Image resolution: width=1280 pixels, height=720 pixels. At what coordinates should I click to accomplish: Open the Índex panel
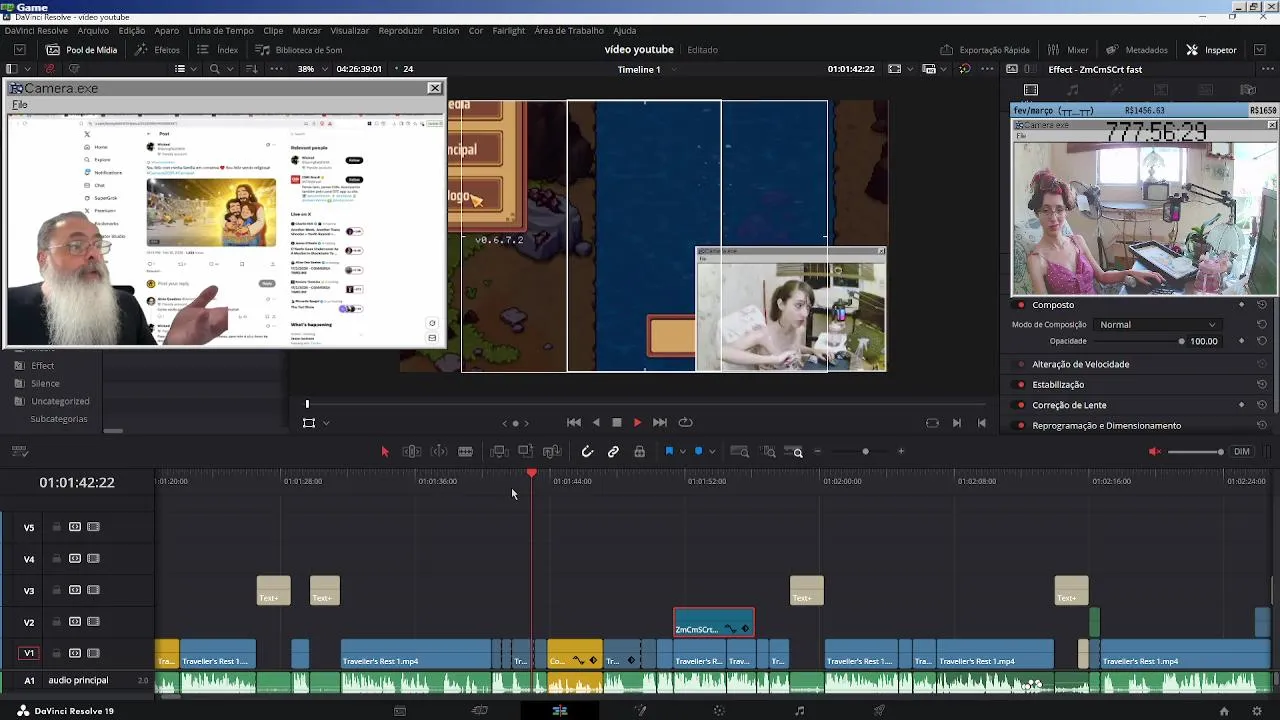[x=218, y=50]
